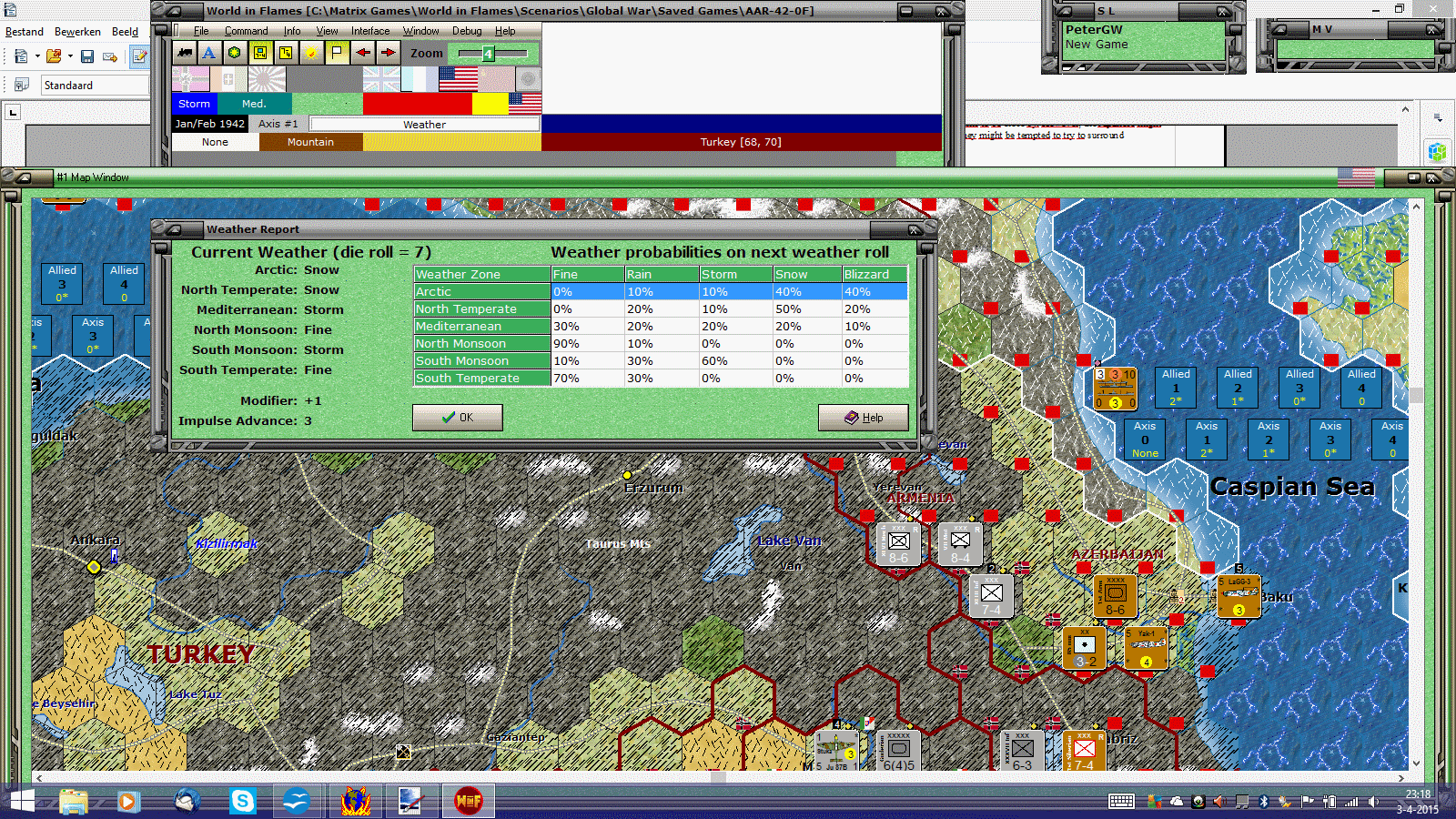Viewport: 1456px width, 819px height.
Task: Click Help in the Weather Report dialog
Action: click(x=864, y=418)
